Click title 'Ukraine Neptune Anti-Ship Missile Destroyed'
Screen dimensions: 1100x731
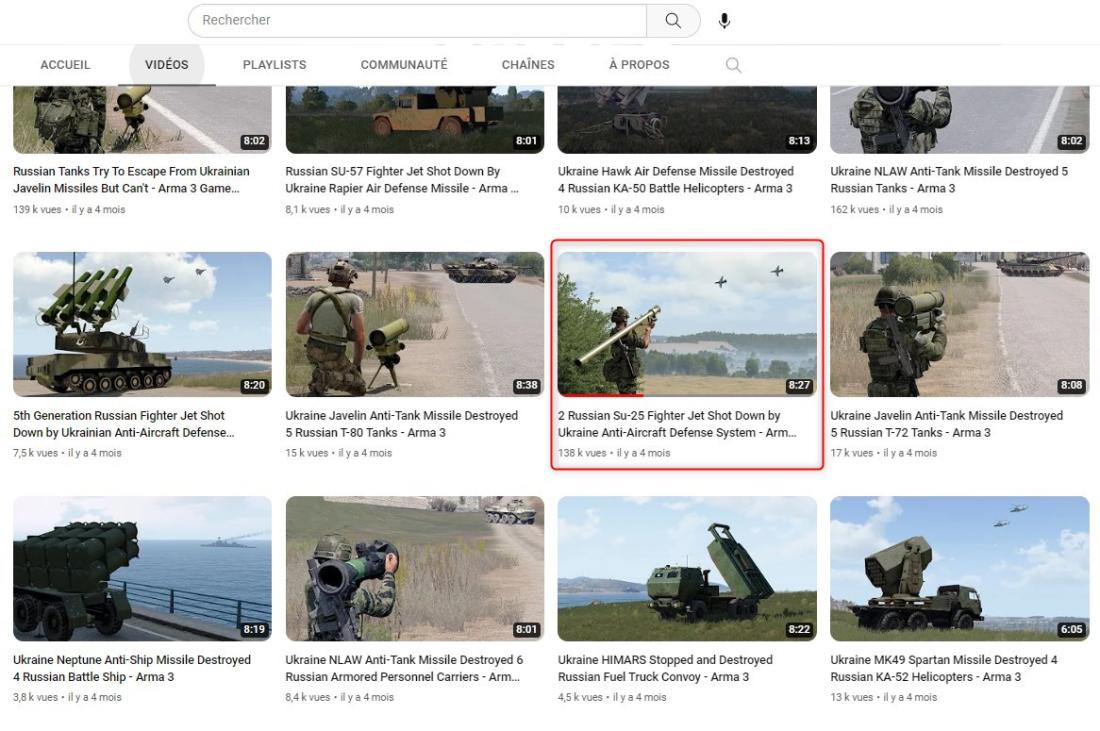tap(132, 668)
